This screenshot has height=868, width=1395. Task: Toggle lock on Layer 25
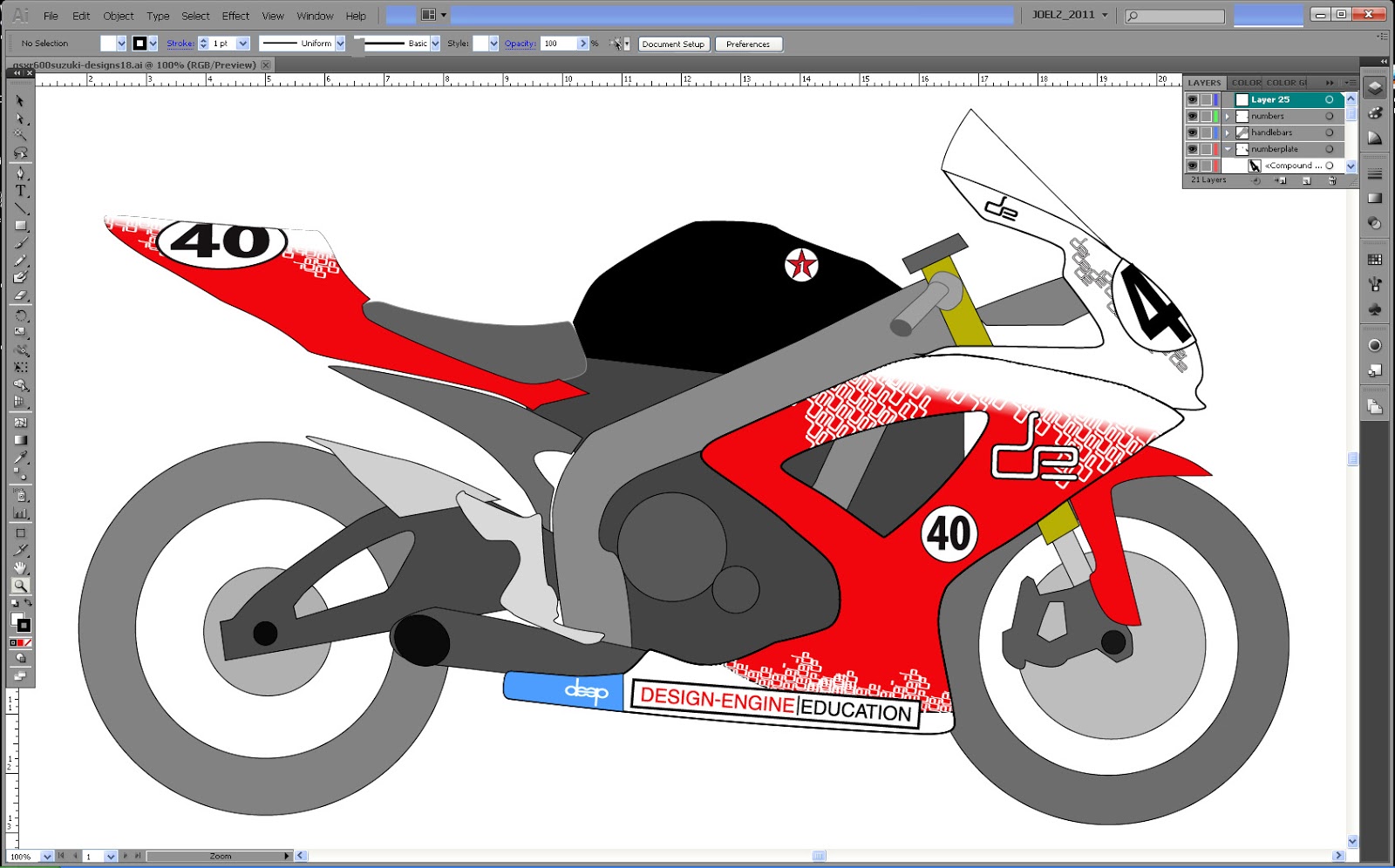pyautogui.click(x=1206, y=99)
